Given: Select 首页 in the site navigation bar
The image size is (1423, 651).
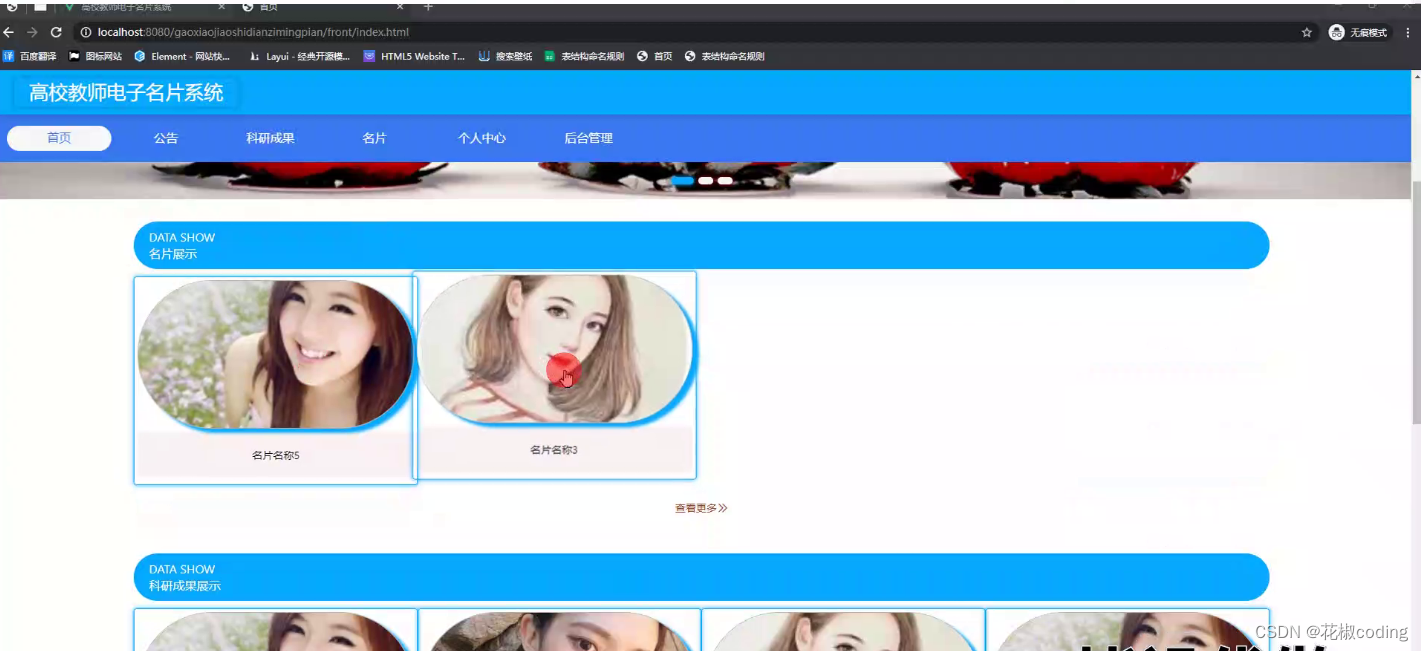Looking at the screenshot, I should (x=59, y=138).
